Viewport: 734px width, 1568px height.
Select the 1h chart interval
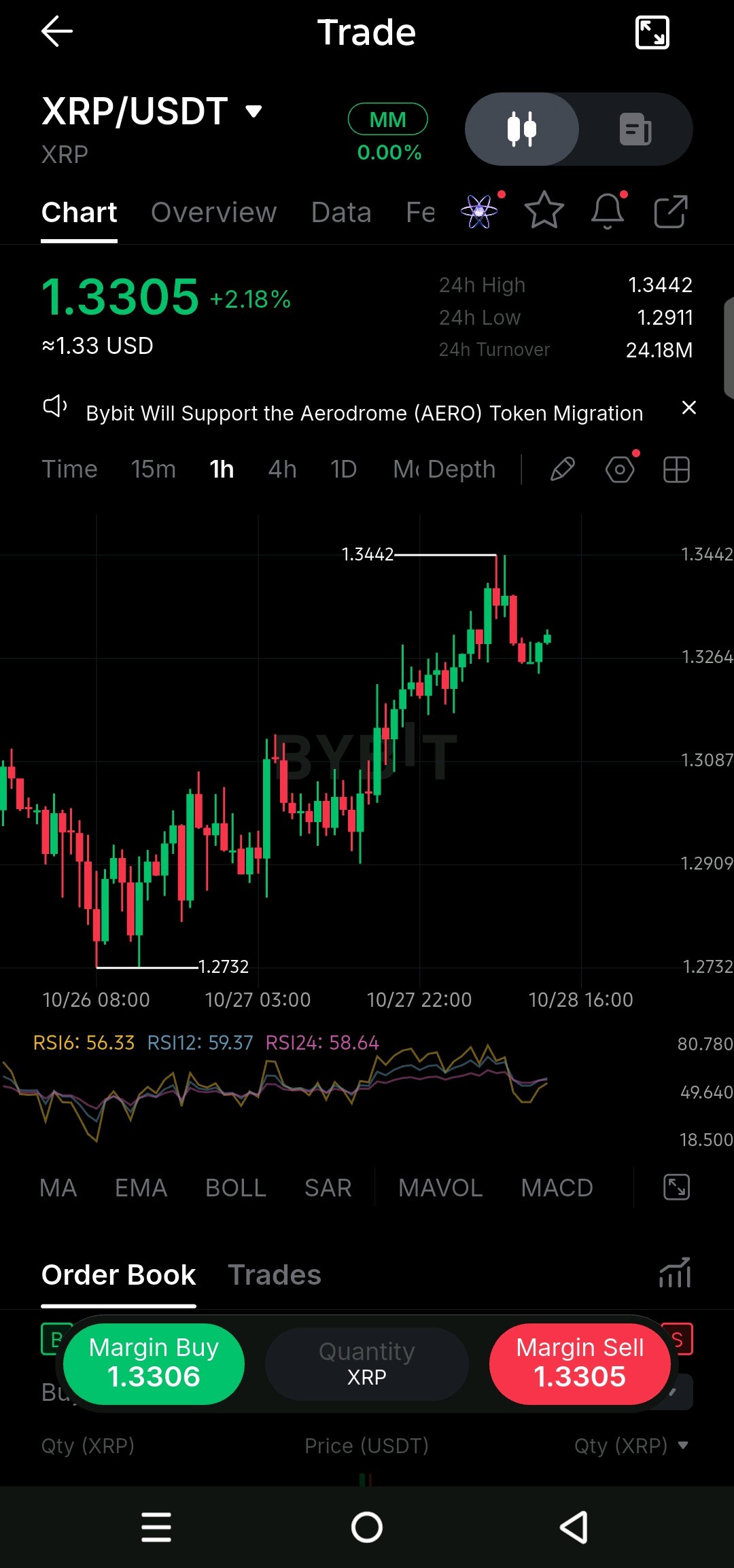(x=222, y=469)
